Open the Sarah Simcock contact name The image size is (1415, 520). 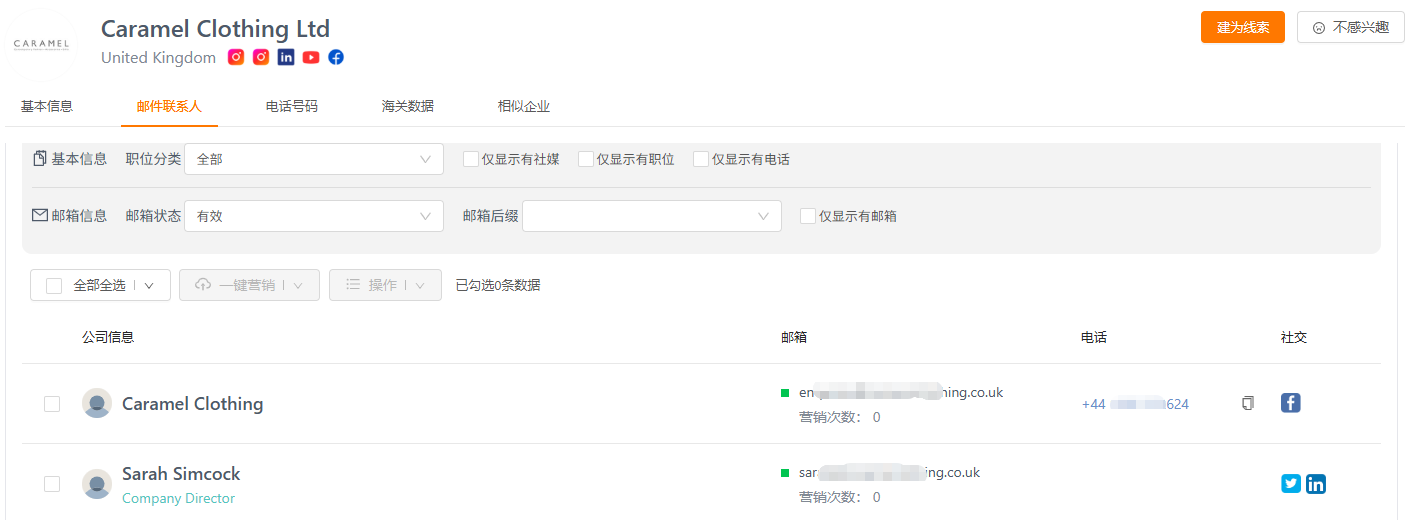point(181,474)
